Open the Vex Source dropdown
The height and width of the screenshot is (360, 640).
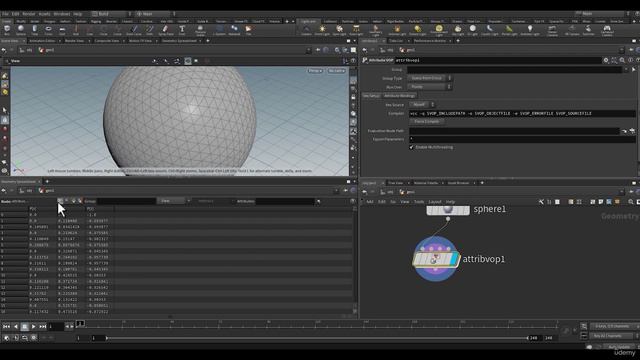422,104
